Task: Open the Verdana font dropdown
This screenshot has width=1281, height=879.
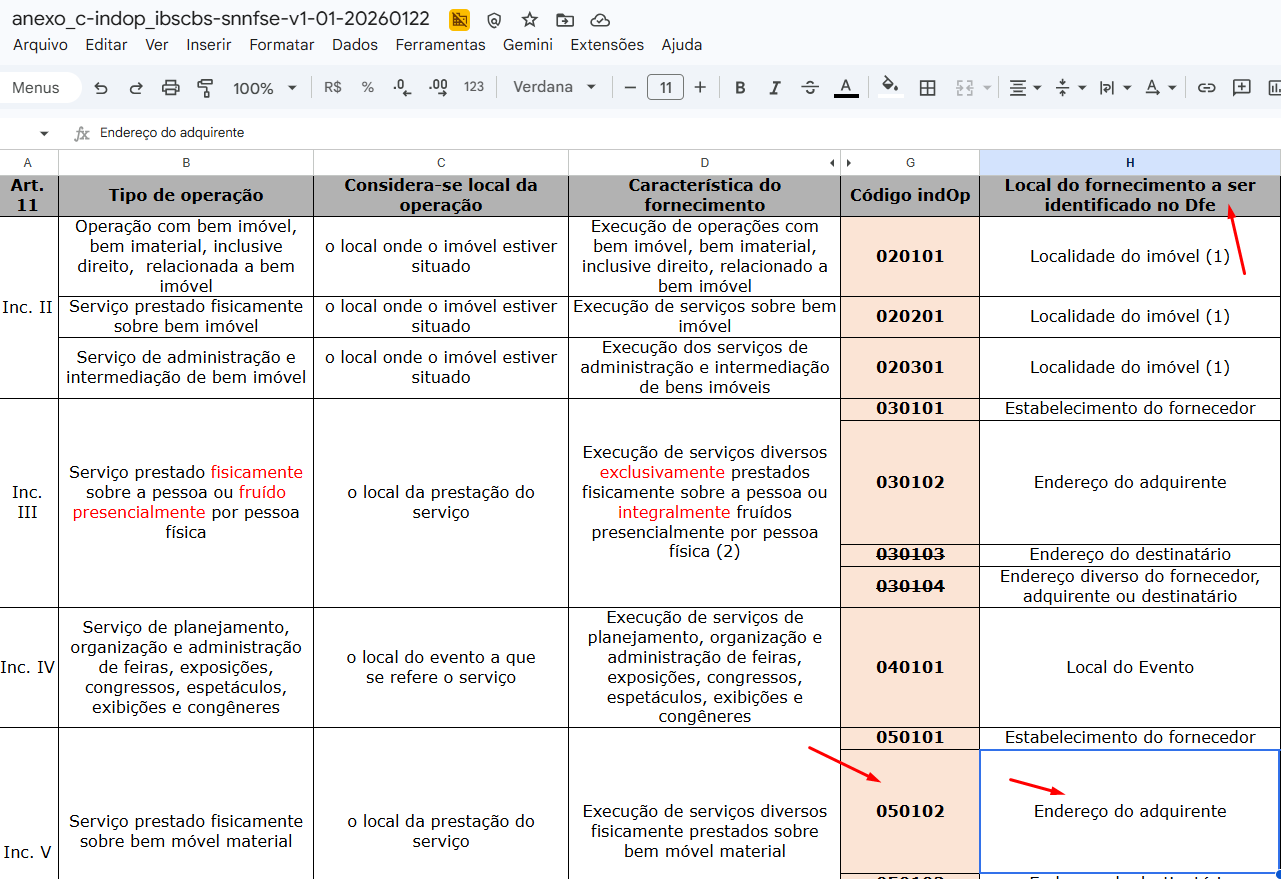Action: click(x=555, y=88)
